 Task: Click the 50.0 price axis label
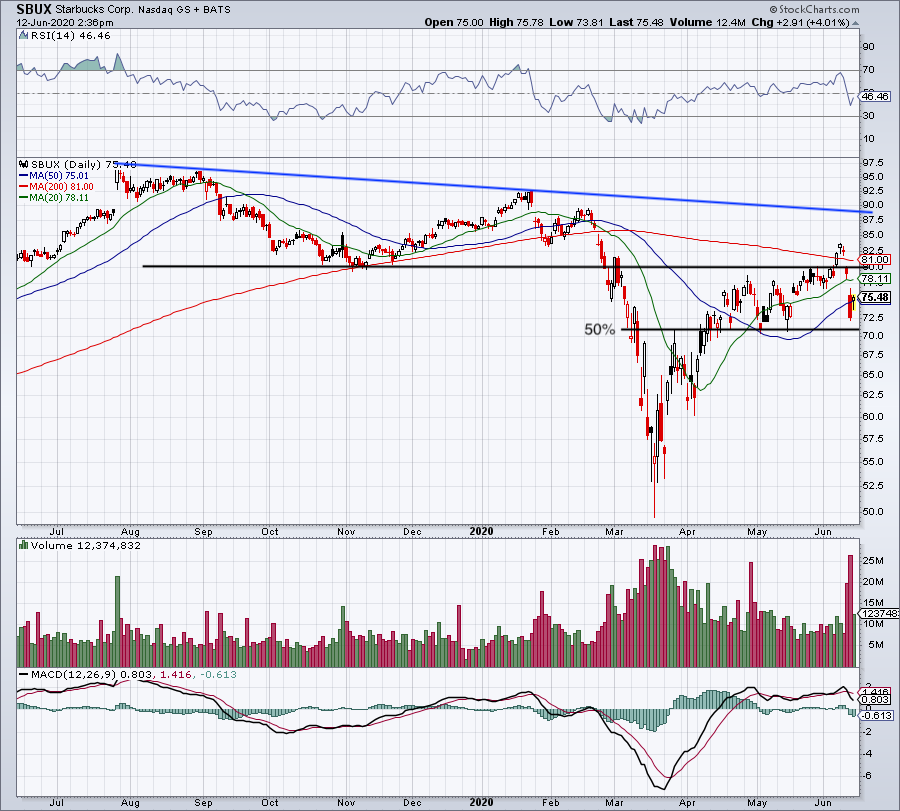point(872,511)
